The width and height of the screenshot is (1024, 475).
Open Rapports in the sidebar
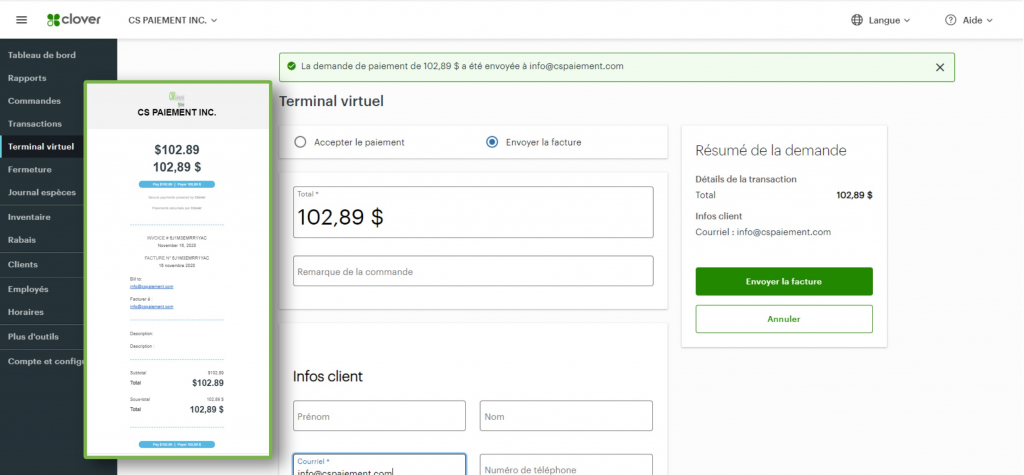(28, 78)
